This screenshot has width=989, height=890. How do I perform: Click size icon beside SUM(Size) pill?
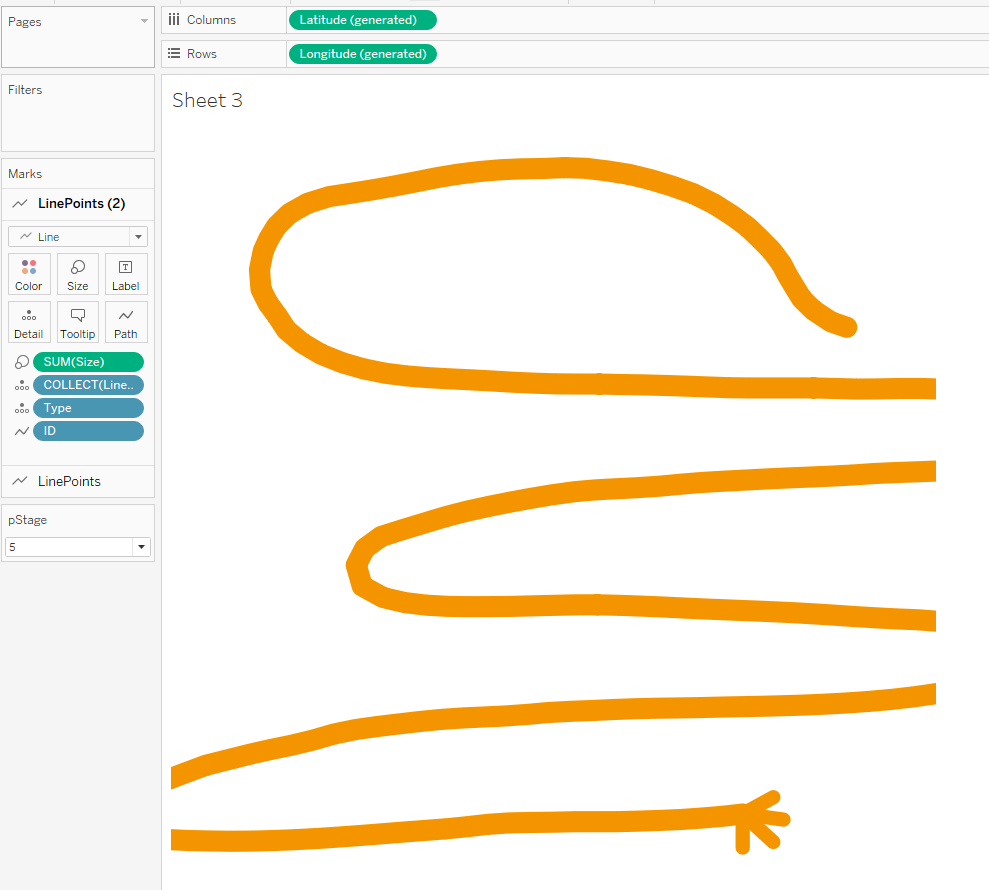(x=22, y=362)
